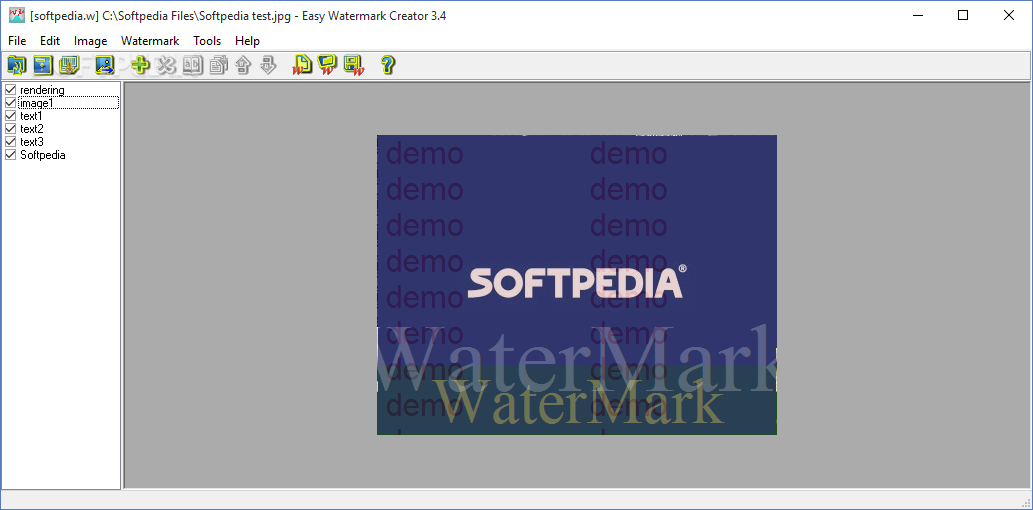Minimize the Easy Watermark Creator window
1033x510 pixels.
pos(917,16)
